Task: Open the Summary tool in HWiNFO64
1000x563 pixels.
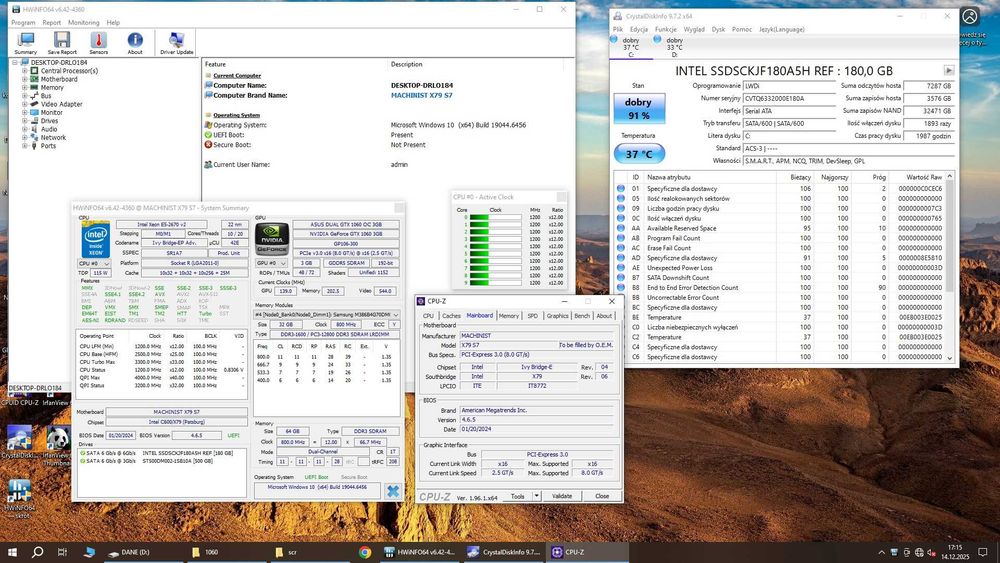Action: click(26, 43)
